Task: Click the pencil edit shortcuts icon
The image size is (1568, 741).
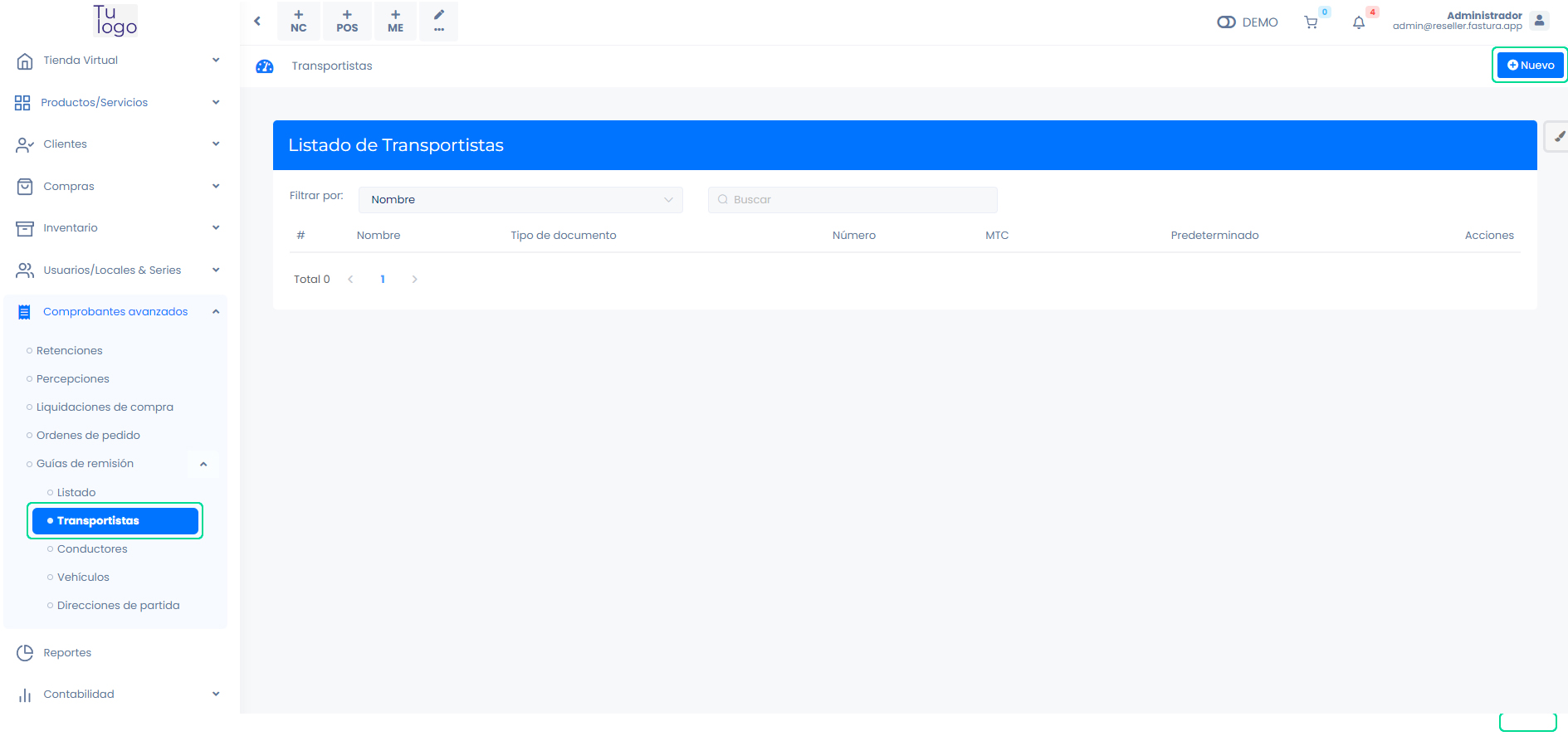Action: point(439,21)
